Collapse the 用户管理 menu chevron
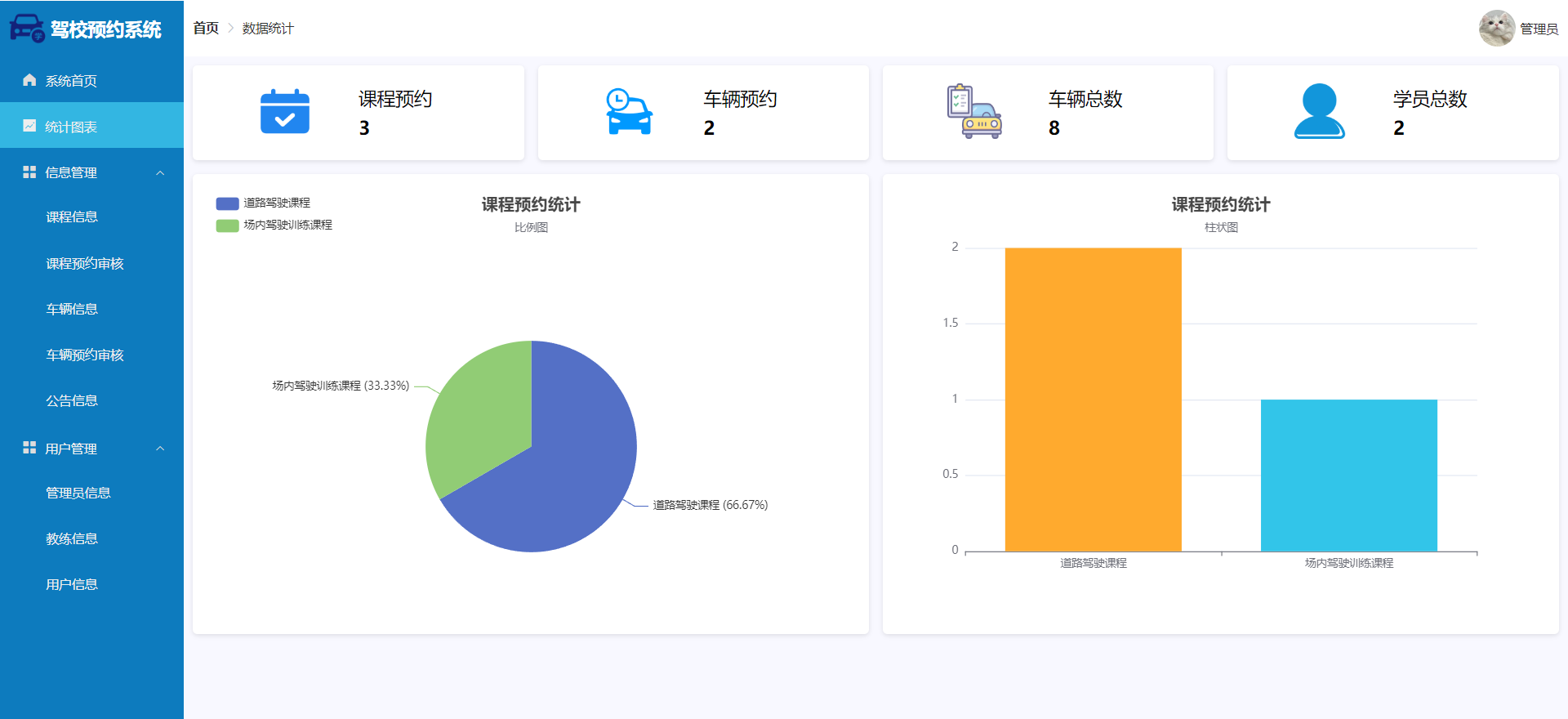 (160, 449)
